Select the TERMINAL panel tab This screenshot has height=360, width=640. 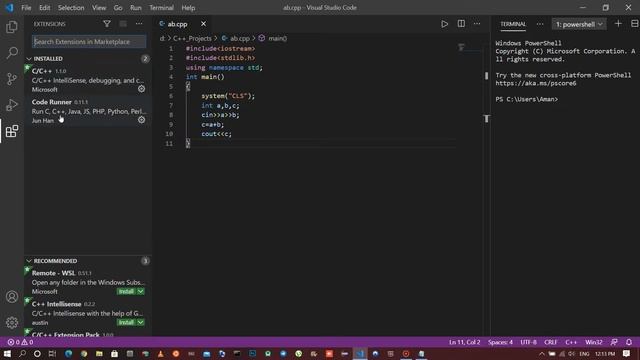[x=513, y=24]
